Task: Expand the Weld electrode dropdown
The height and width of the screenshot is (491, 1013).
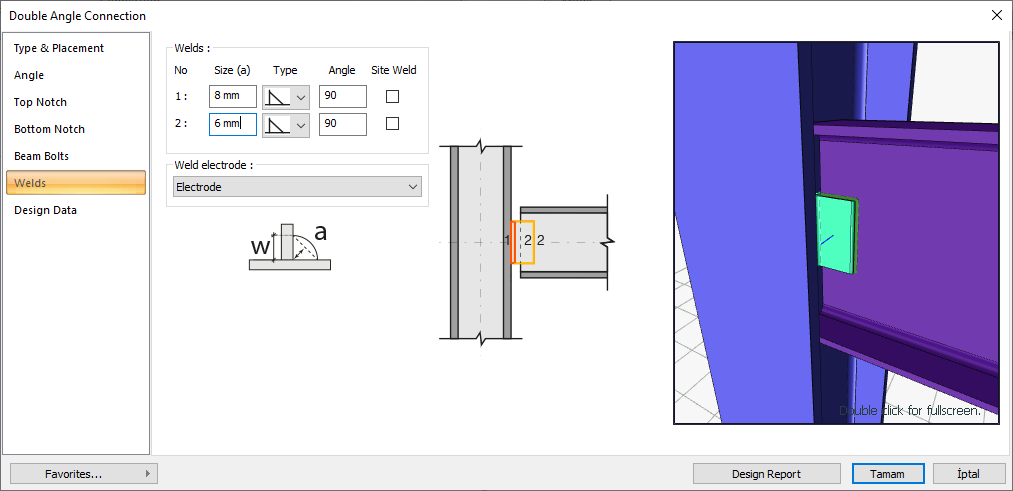Action: (412, 187)
